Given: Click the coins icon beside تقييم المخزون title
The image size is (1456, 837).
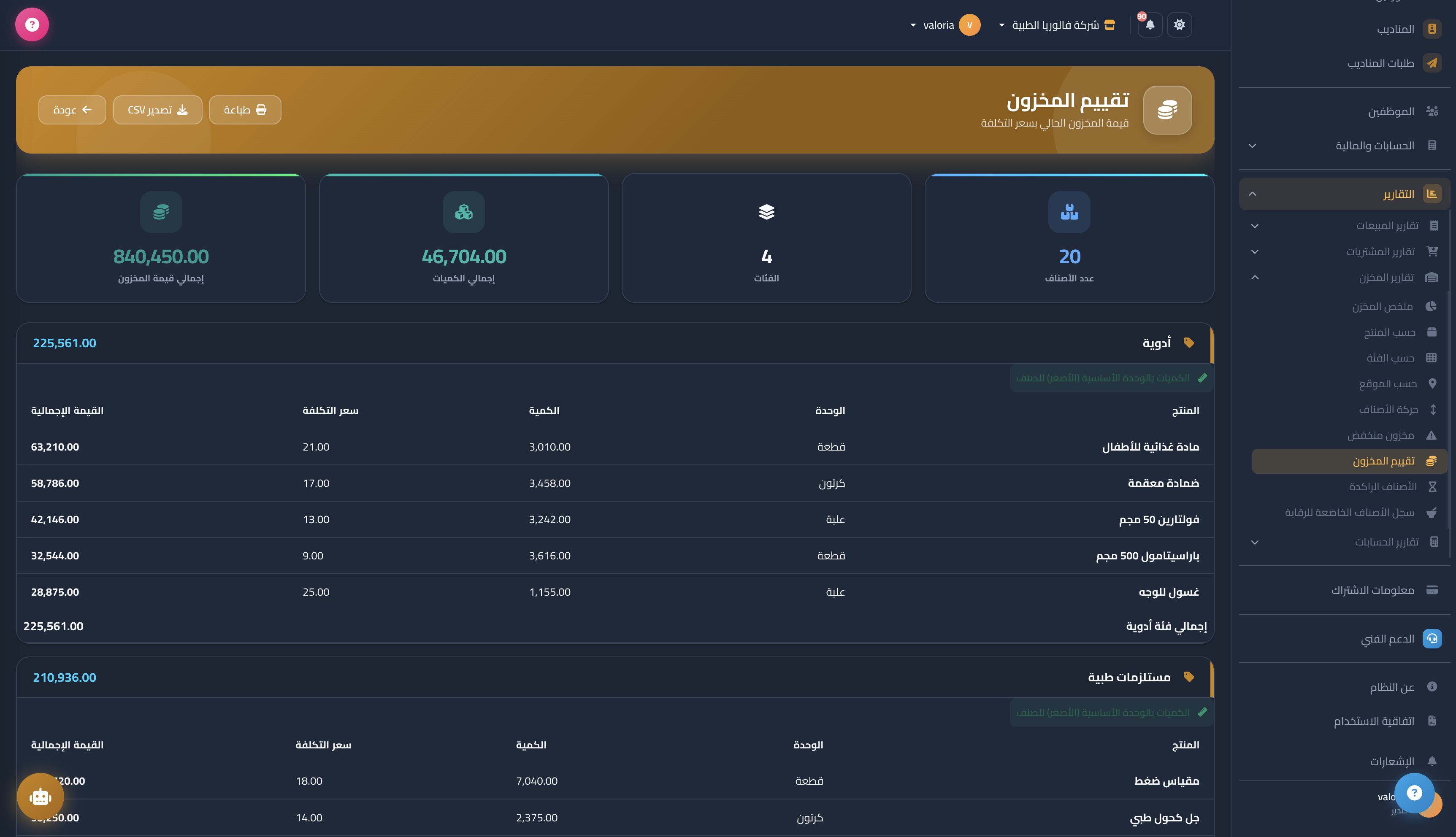Looking at the screenshot, I should point(1167,110).
